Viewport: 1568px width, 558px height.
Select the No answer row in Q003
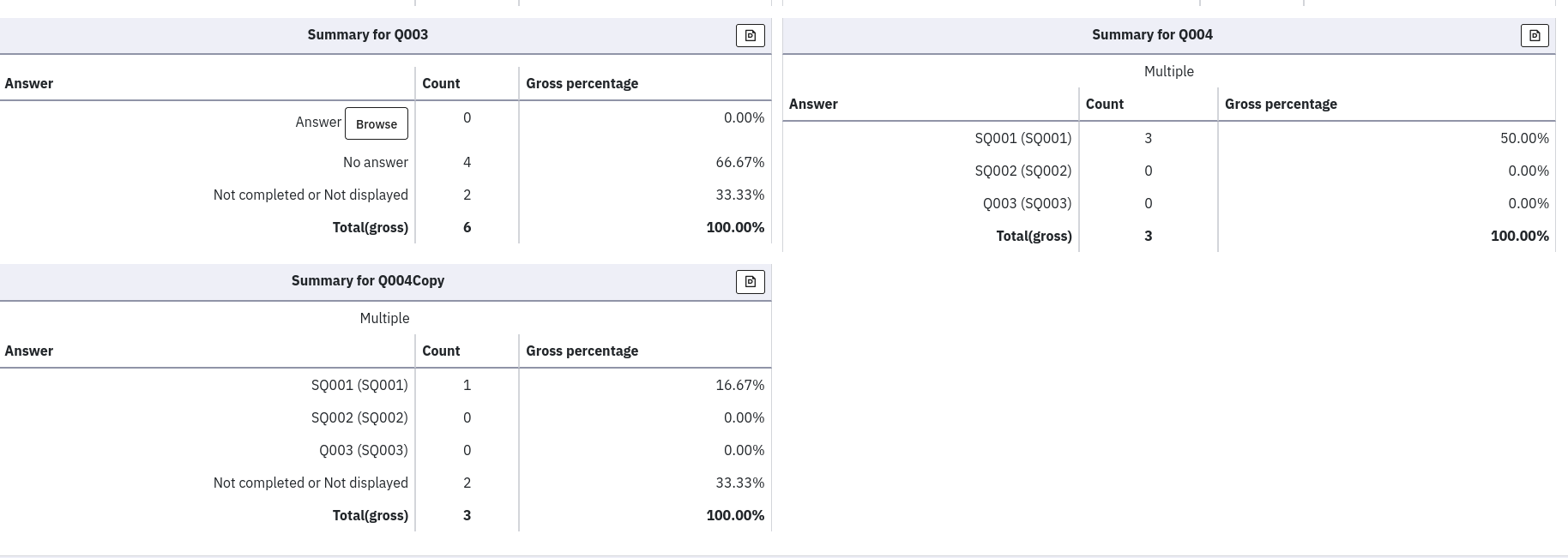pyautogui.click(x=375, y=163)
